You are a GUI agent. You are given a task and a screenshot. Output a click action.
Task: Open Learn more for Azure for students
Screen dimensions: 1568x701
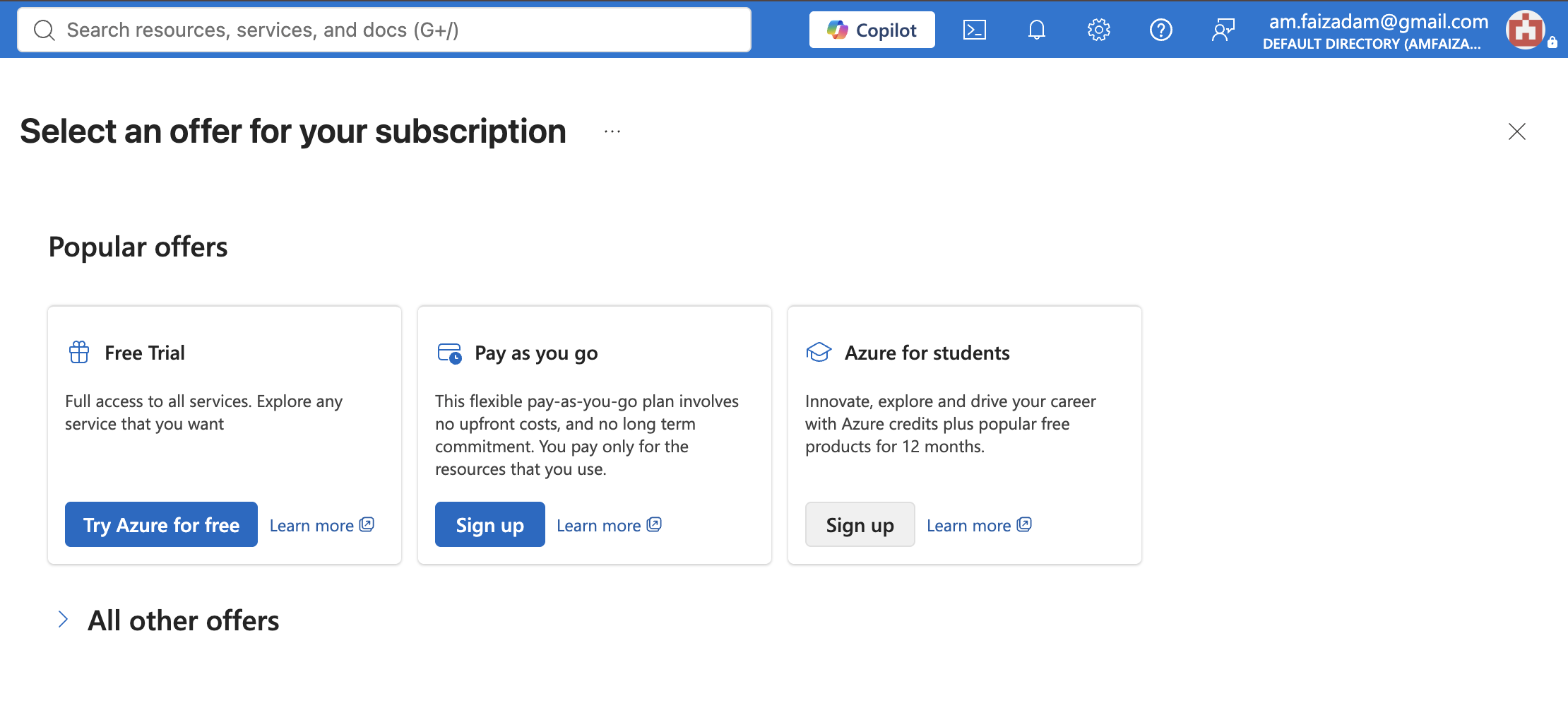coord(979,525)
